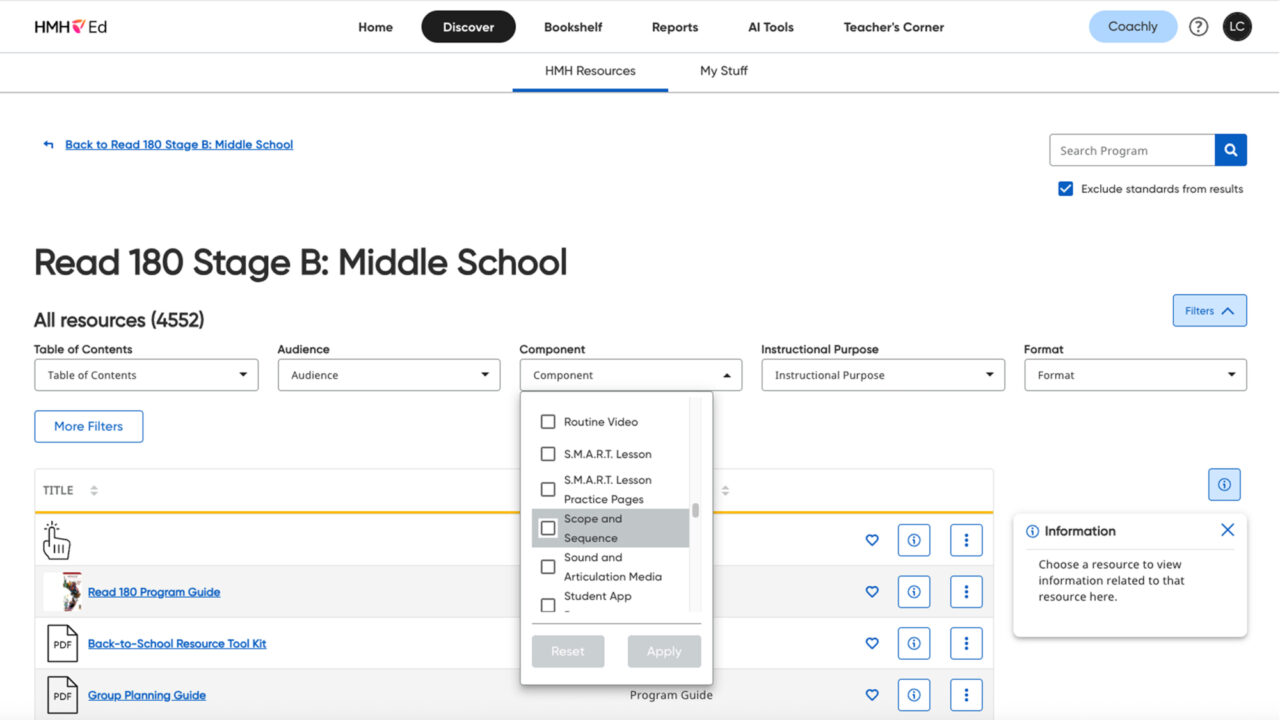Check the Routine Video component option
The width and height of the screenshot is (1280, 720).
point(548,422)
